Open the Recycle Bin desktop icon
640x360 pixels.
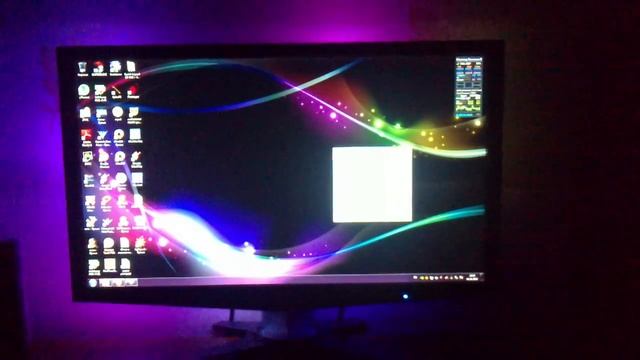point(83,69)
